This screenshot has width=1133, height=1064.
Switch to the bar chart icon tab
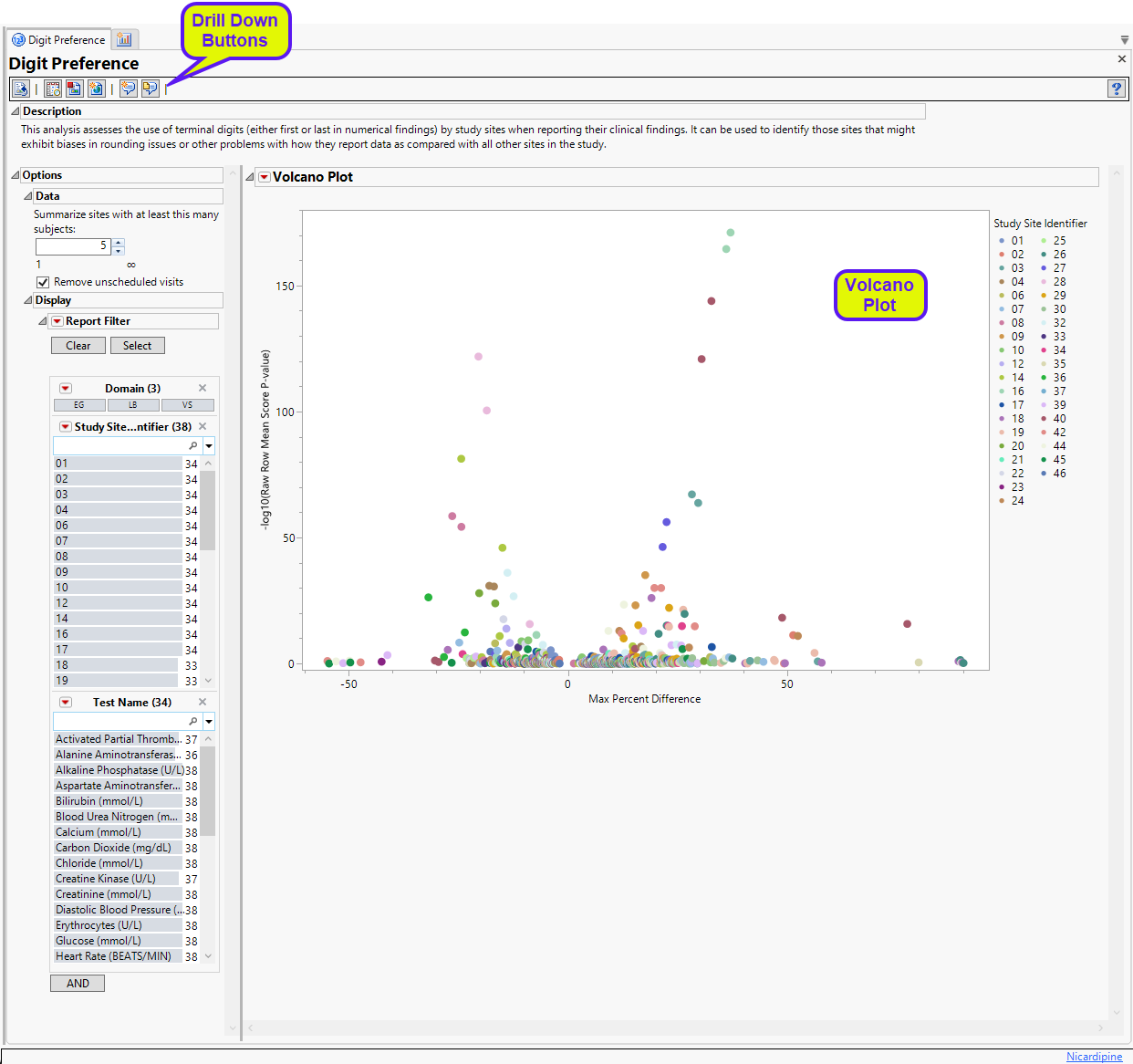click(124, 39)
